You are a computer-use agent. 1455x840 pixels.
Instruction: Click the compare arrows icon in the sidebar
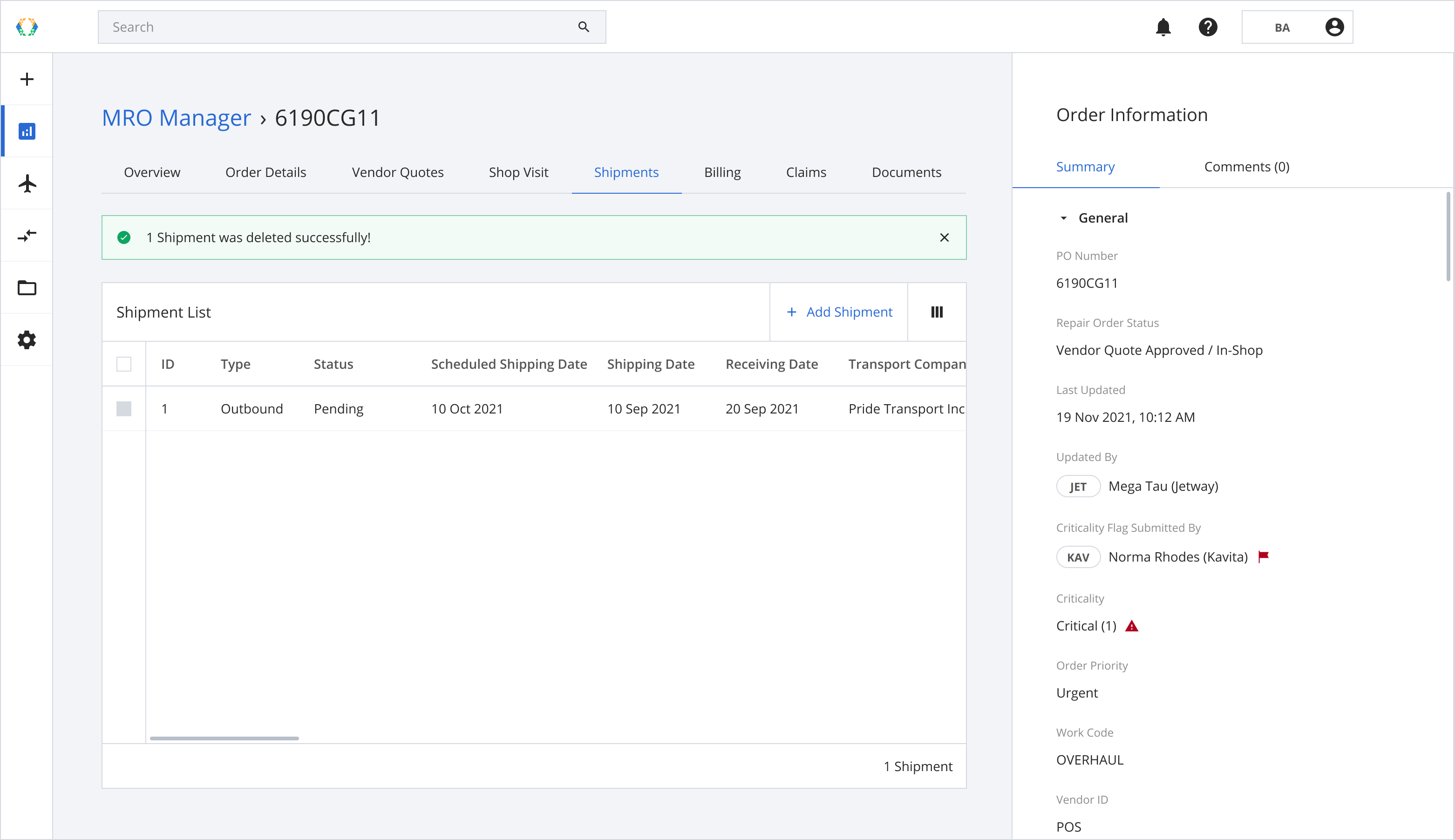[27, 236]
